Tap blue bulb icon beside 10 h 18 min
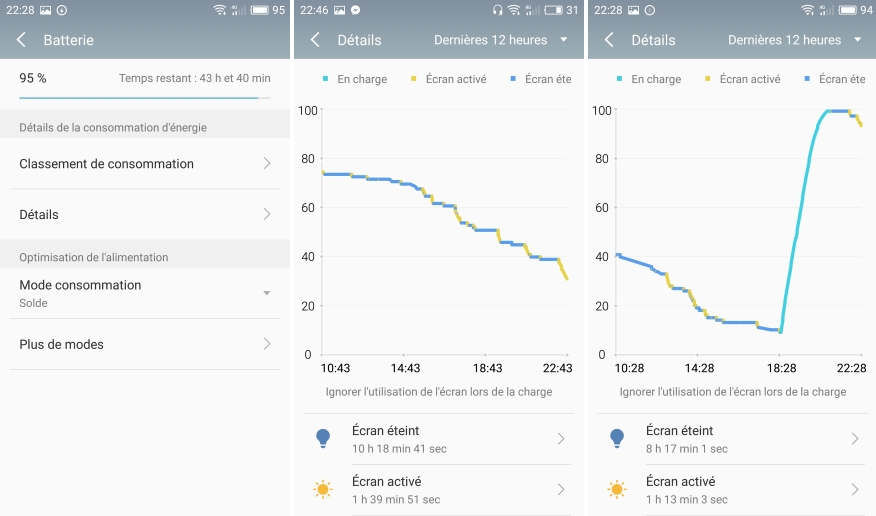The height and width of the screenshot is (516, 876). tap(323, 438)
